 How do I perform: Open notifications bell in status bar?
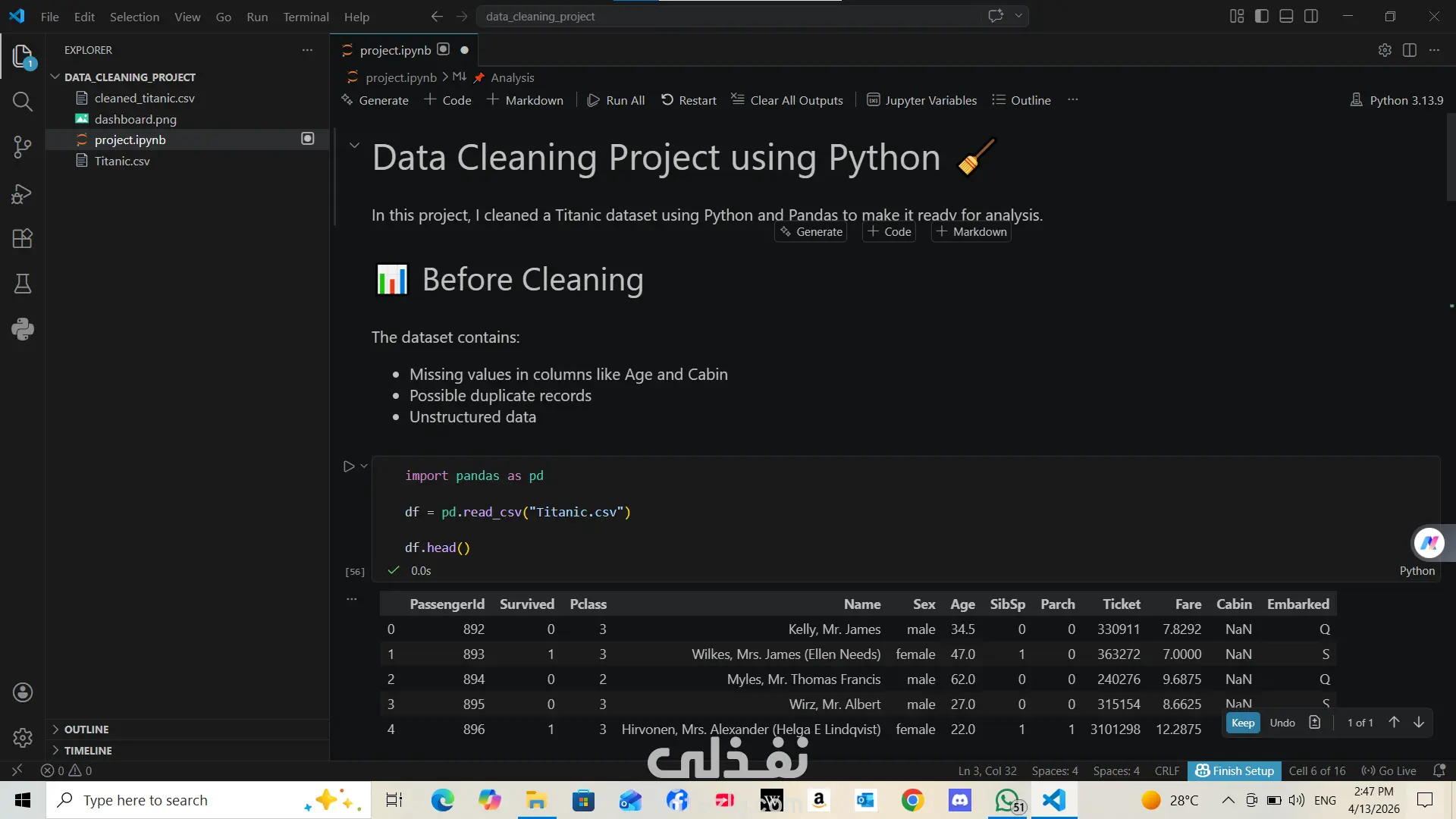(x=1439, y=770)
